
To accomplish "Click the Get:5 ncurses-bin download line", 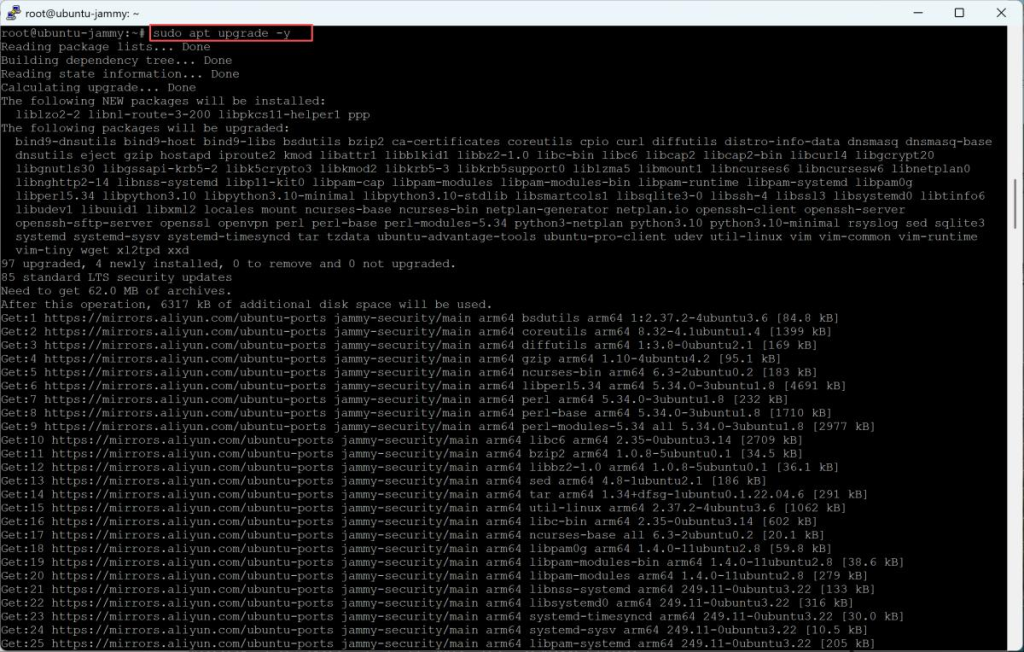I will 409,373.
